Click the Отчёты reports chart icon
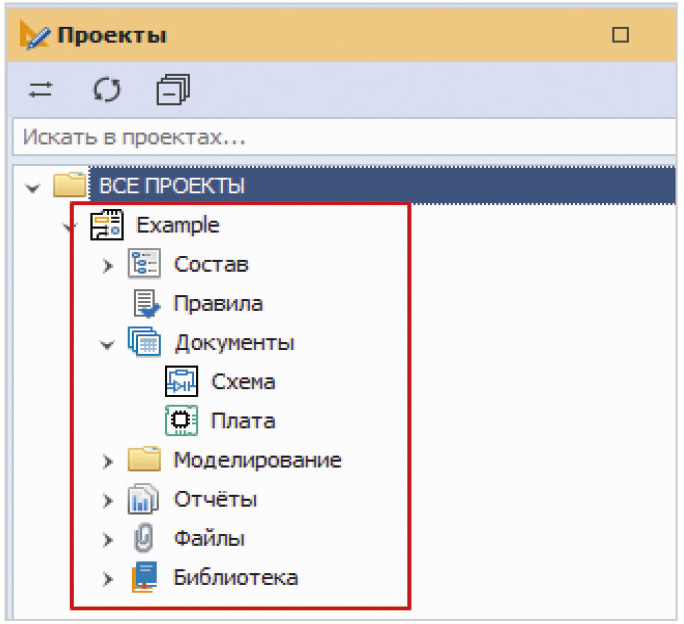 coord(144,499)
